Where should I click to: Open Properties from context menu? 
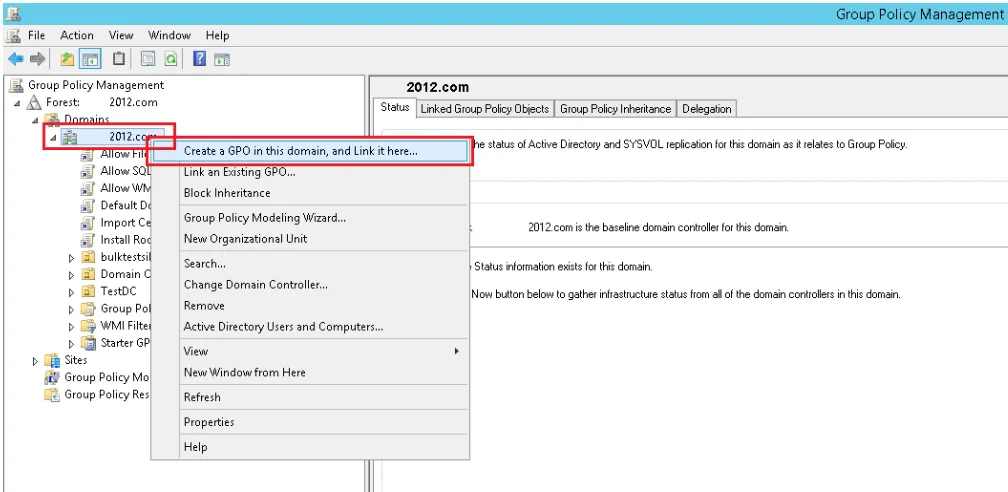[310, 423]
